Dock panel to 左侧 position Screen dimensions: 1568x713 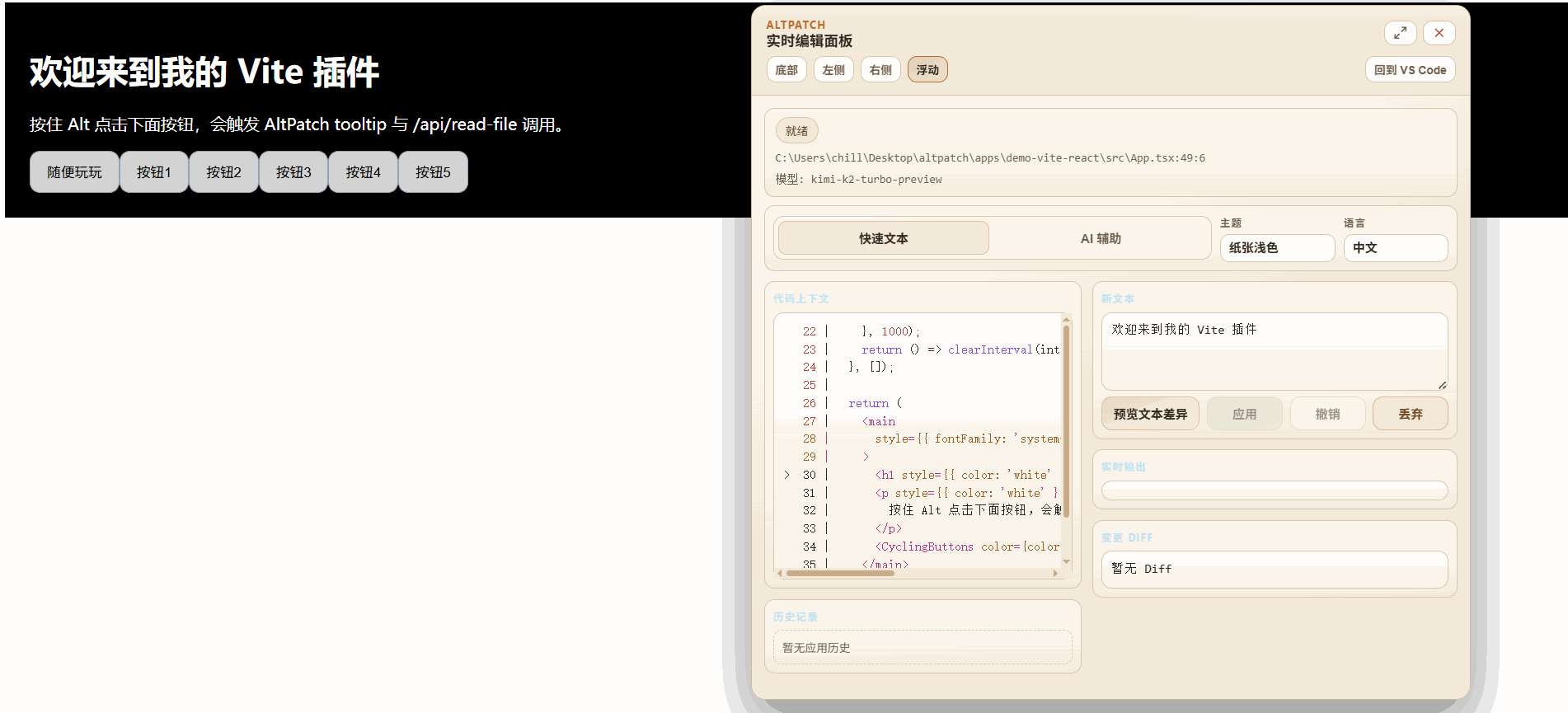coord(833,70)
